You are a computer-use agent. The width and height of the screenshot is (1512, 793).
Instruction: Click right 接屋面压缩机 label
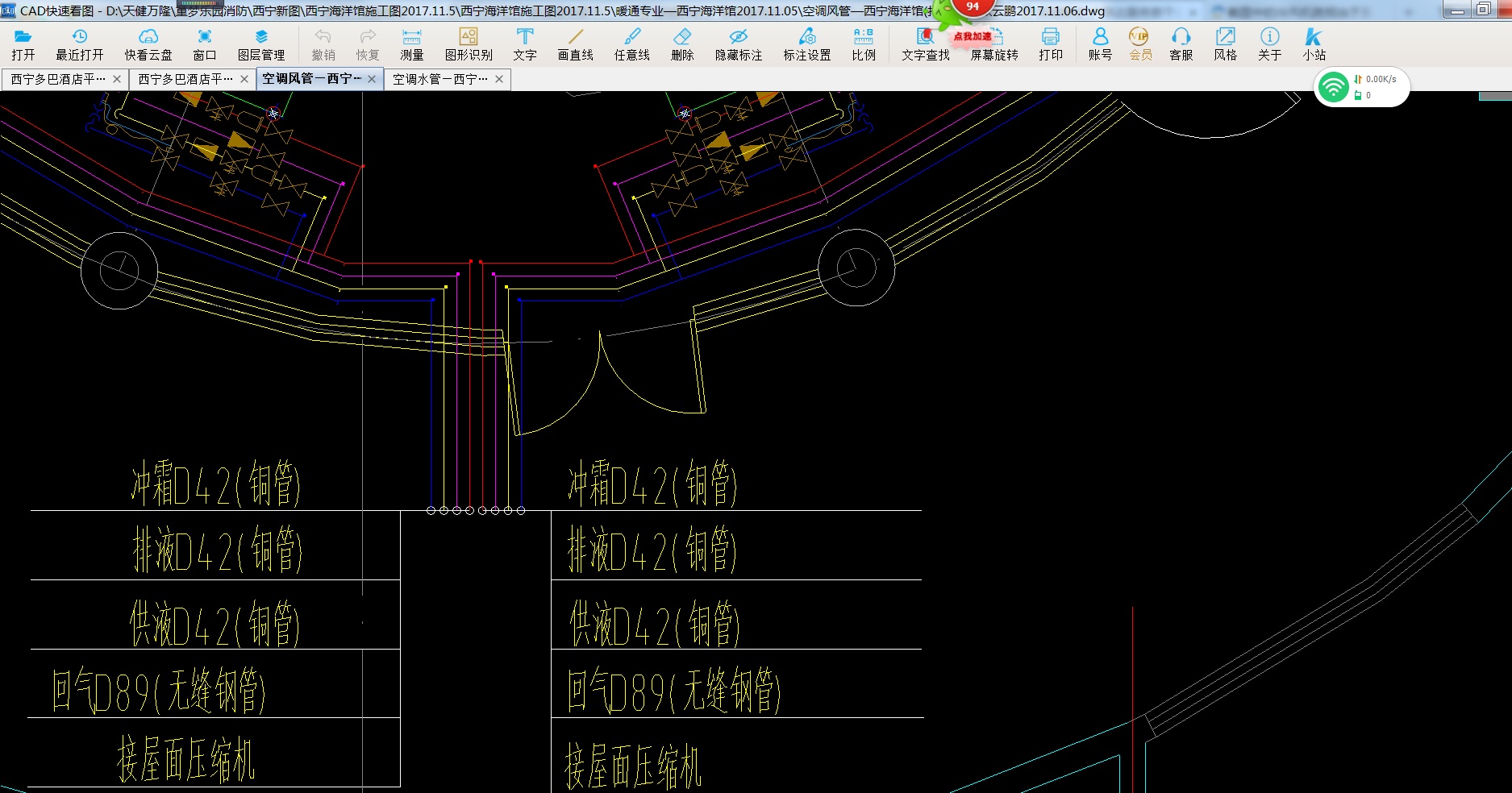point(633,766)
